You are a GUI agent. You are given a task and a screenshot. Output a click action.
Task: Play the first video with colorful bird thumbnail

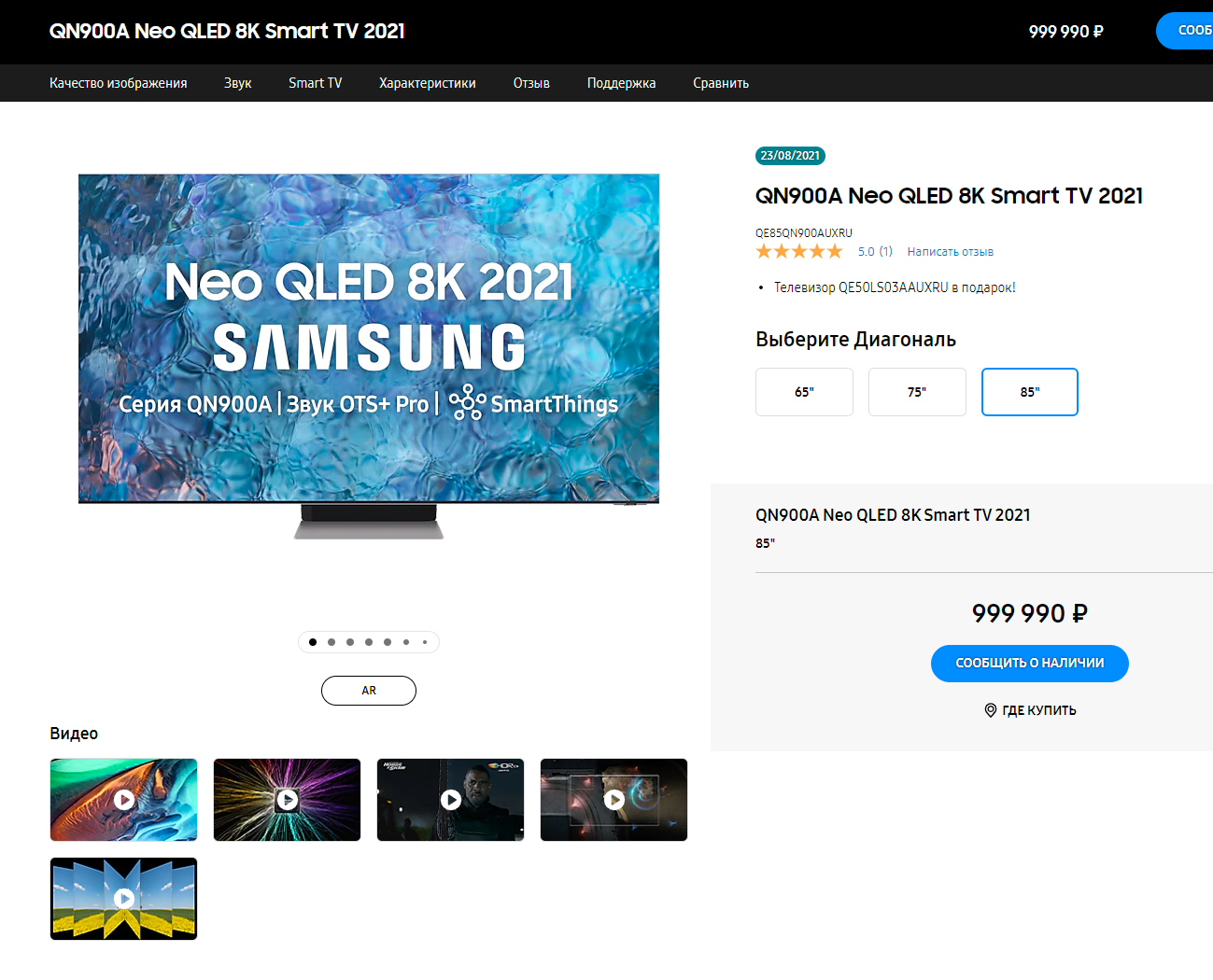(123, 800)
